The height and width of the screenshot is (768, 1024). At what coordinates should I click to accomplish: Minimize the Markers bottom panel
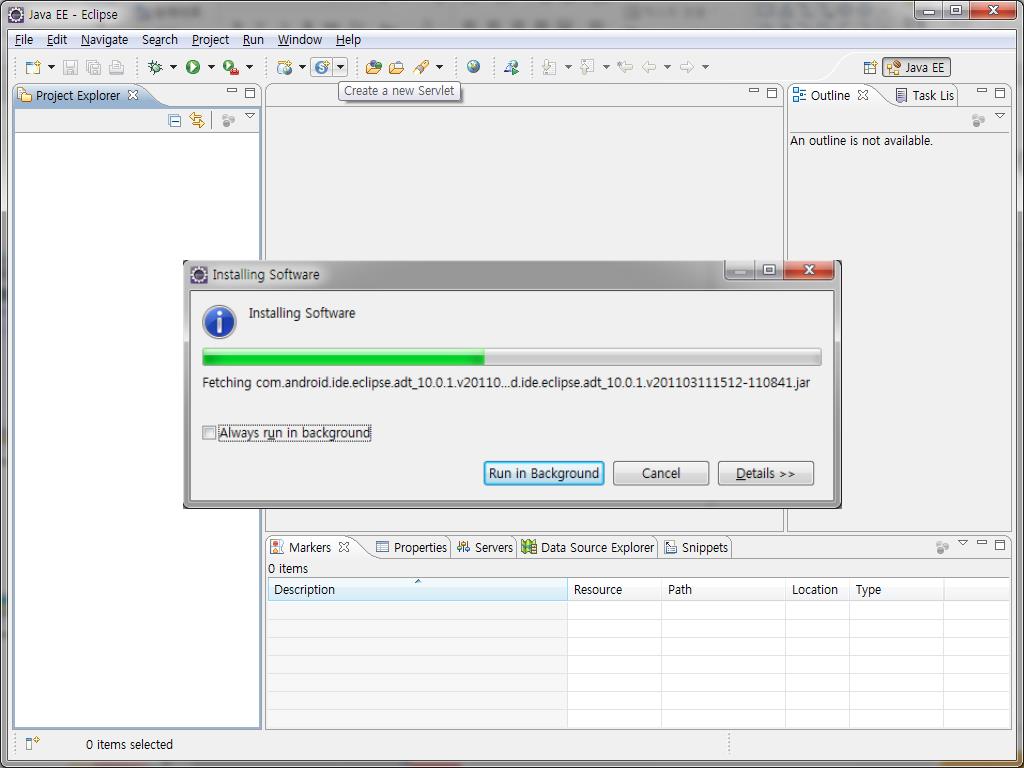[x=982, y=543]
